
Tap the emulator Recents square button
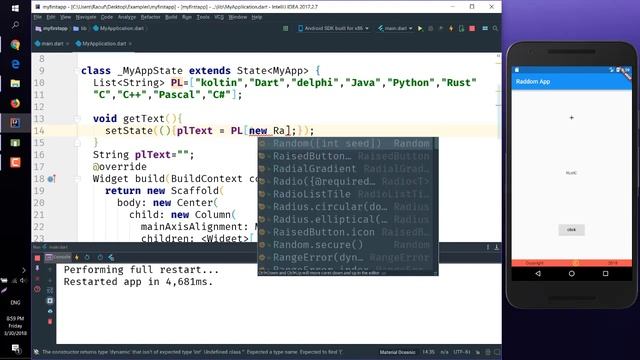click(605, 273)
